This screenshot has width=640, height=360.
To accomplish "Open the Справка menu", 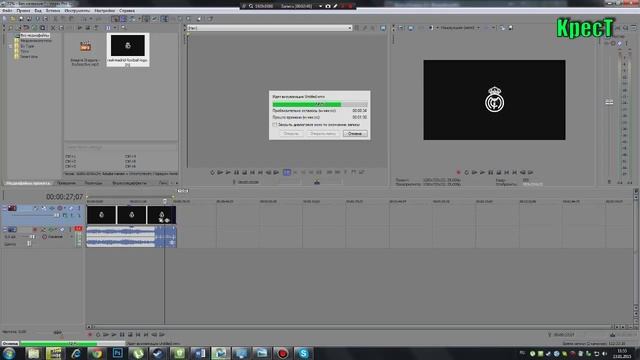I will click(127, 11).
